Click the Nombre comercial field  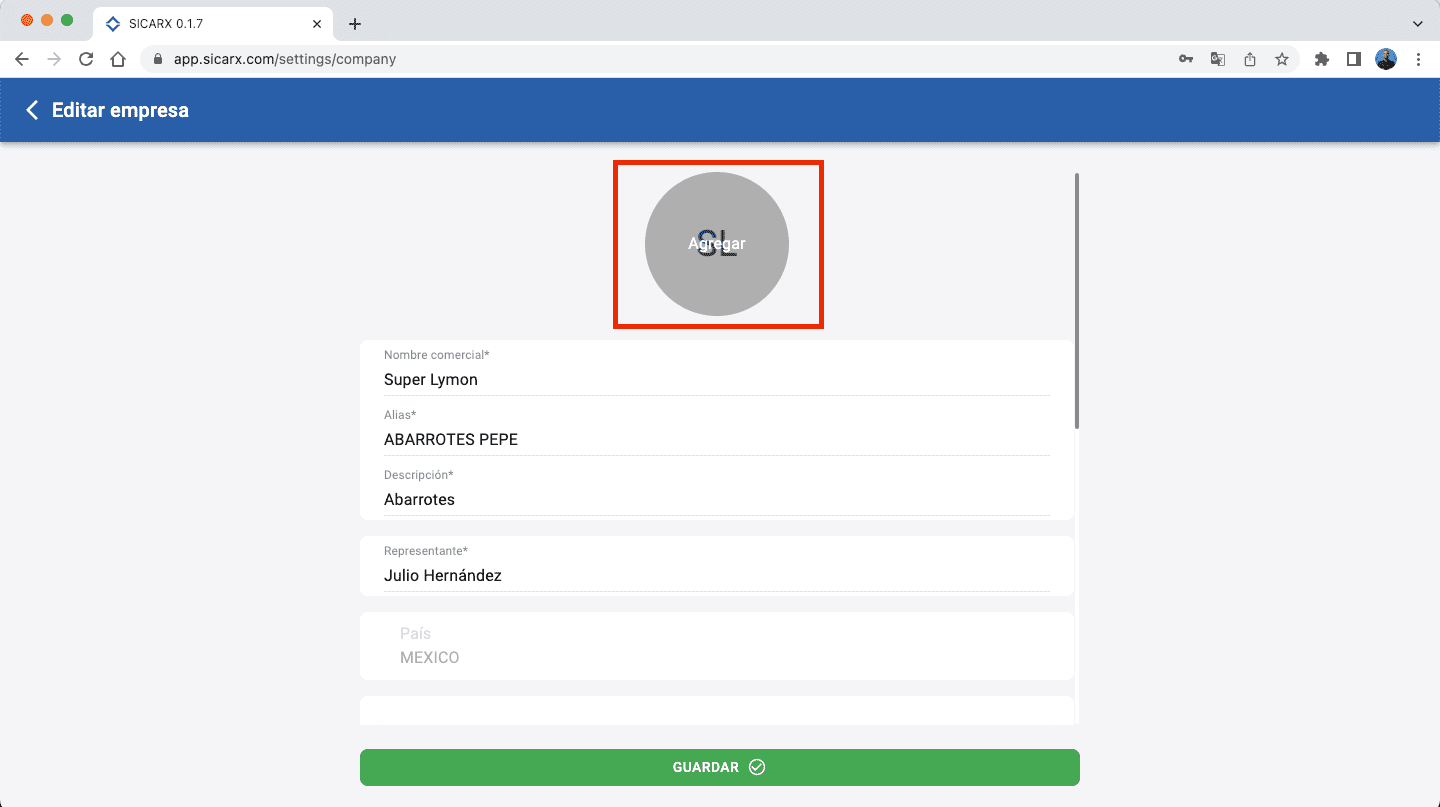(x=716, y=380)
